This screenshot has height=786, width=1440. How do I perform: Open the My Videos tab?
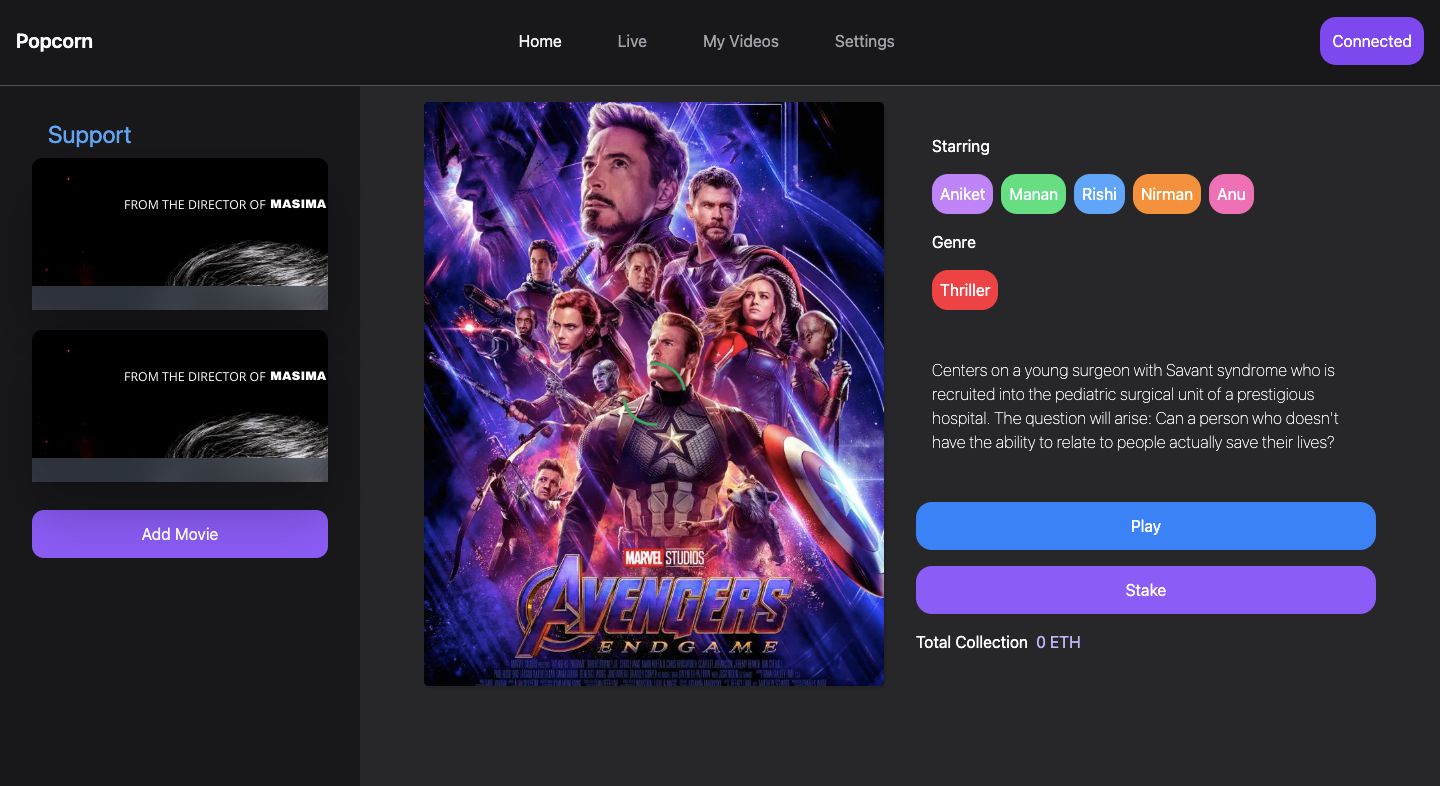pos(741,41)
